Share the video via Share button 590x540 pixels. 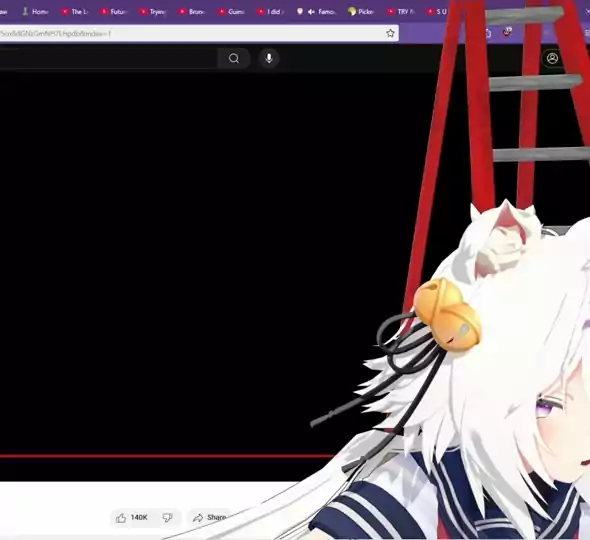(x=209, y=518)
